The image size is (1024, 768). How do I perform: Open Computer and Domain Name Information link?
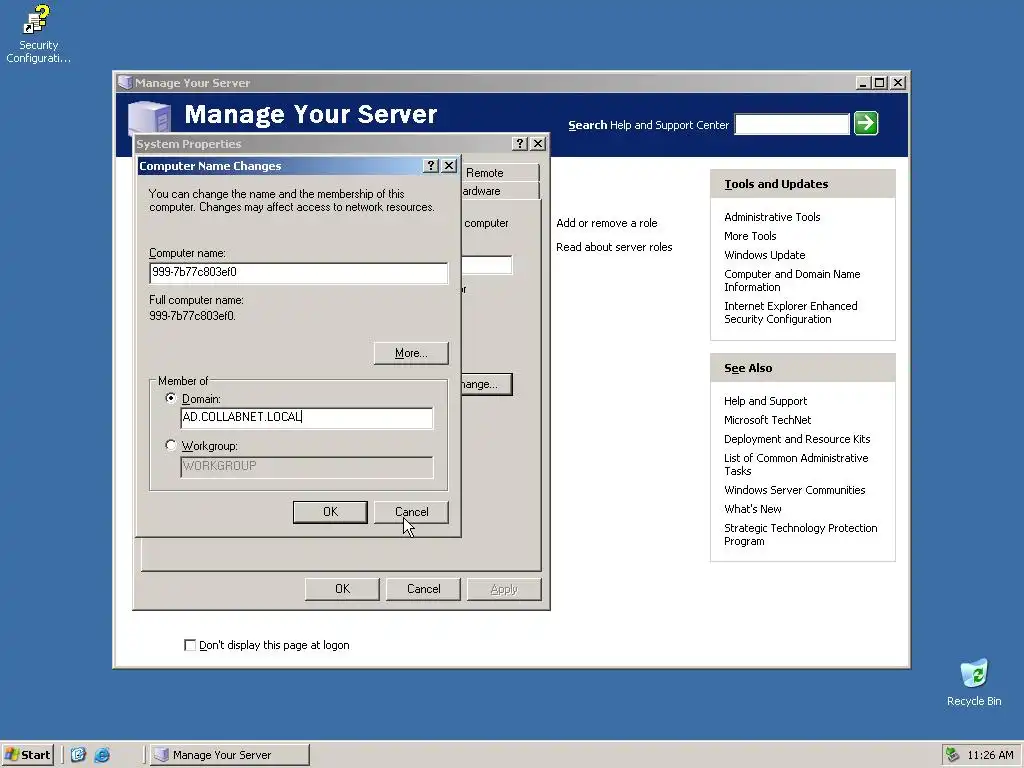(x=792, y=281)
